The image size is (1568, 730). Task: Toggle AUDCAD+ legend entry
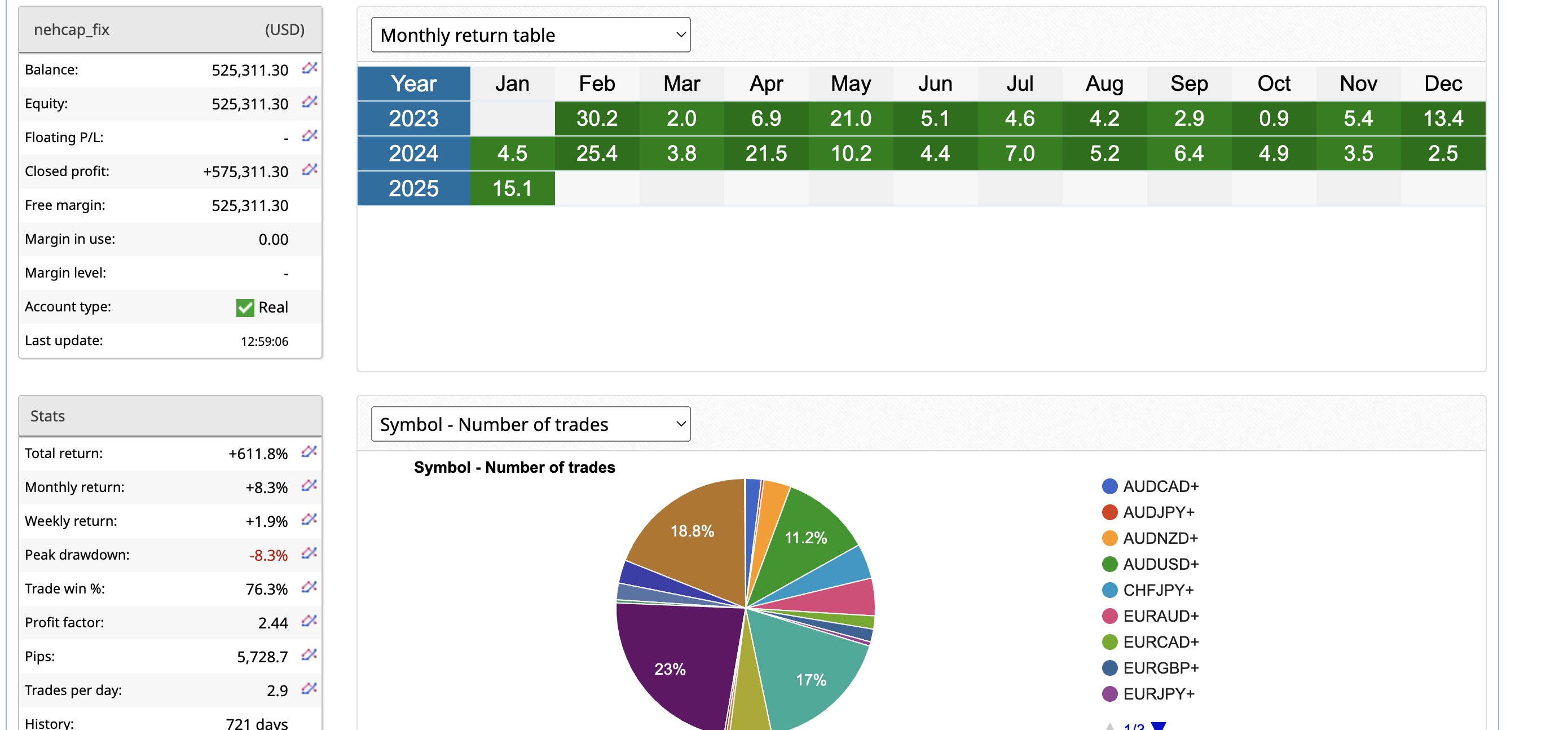pos(1160,486)
